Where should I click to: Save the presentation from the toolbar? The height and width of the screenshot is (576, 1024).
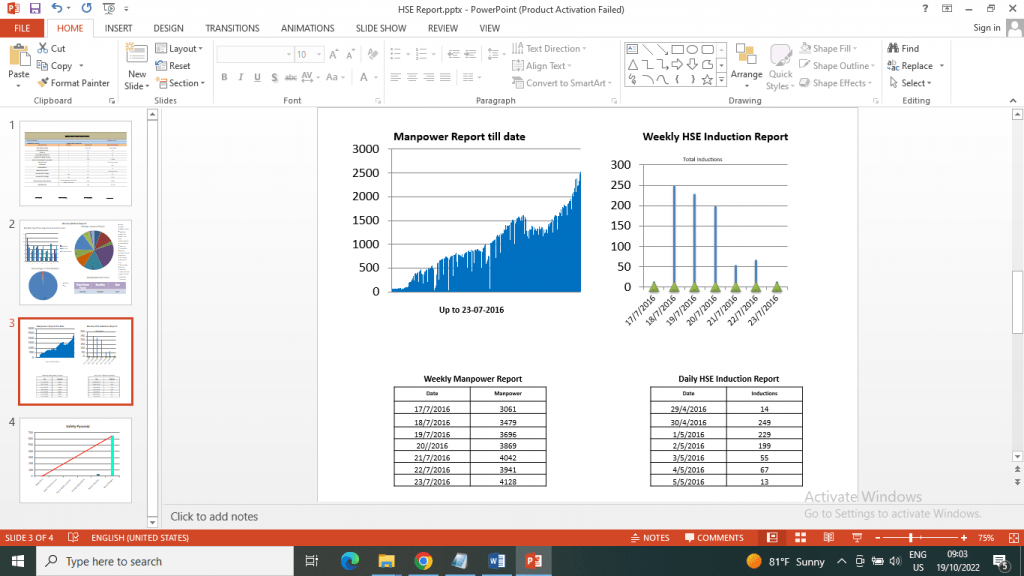[x=35, y=9]
